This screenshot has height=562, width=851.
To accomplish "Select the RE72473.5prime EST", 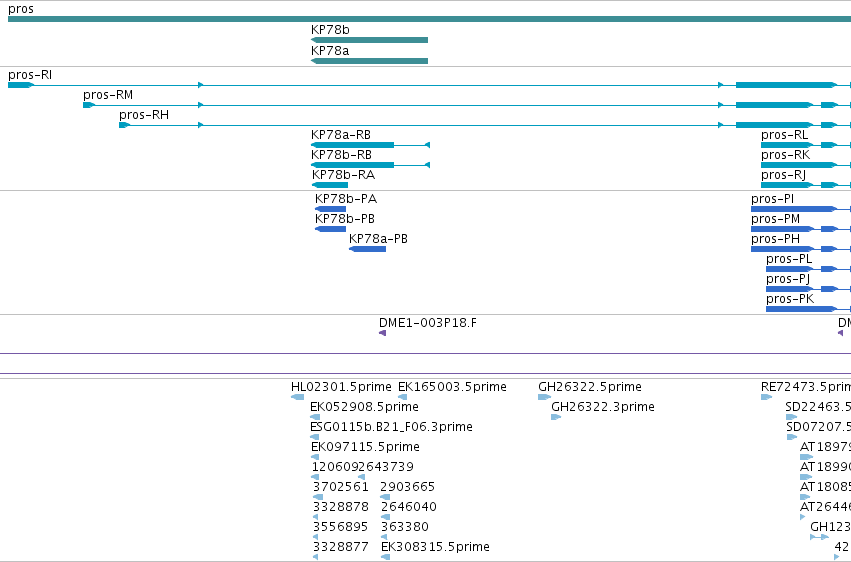I will coord(766,397).
